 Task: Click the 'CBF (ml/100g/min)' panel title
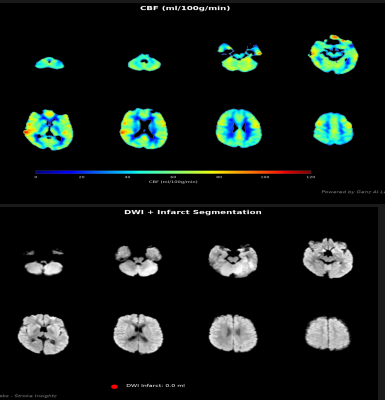click(185, 8)
